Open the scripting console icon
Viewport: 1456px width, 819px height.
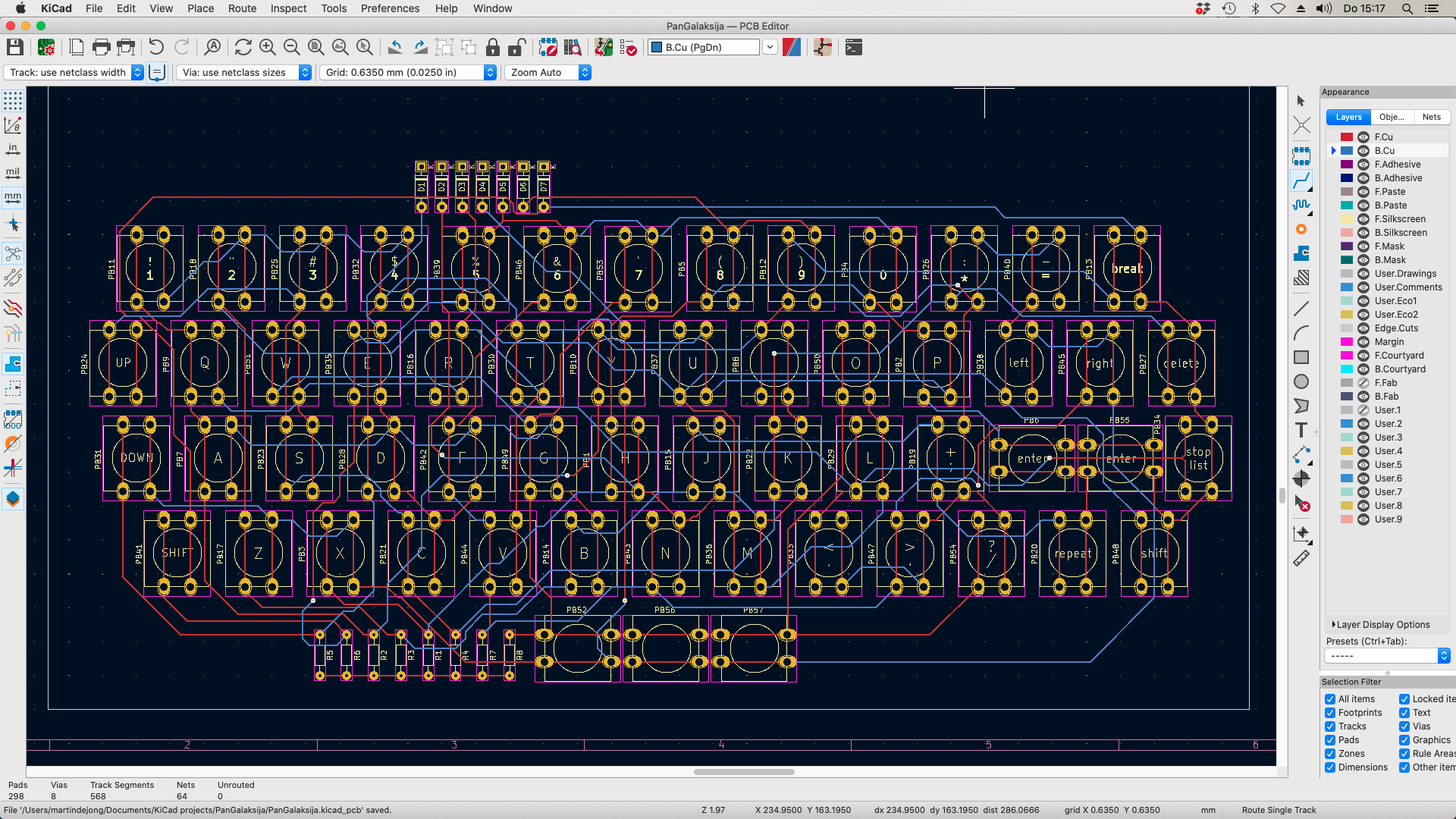[x=854, y=47]
